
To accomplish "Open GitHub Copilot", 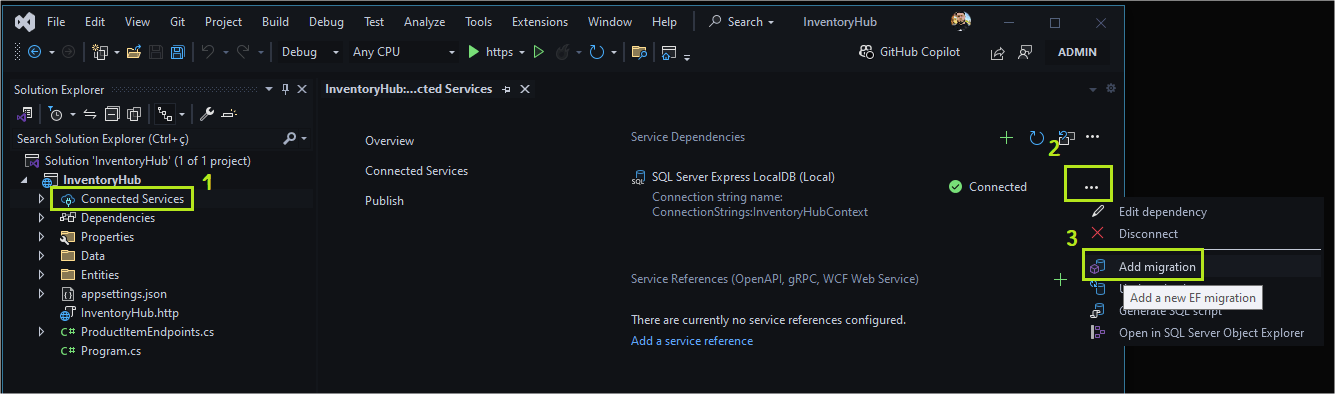I will pyautogui.click(x=909, y=52).
